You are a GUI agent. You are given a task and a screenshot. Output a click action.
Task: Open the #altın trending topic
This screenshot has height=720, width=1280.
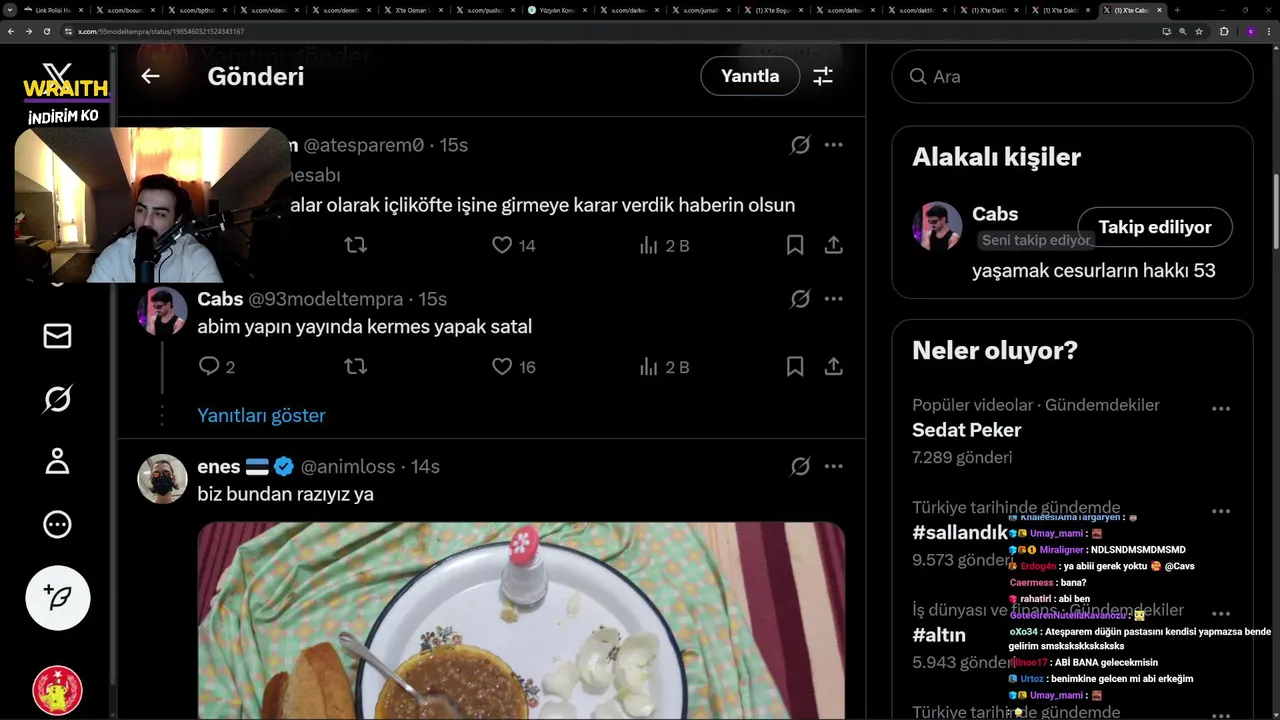939,635
